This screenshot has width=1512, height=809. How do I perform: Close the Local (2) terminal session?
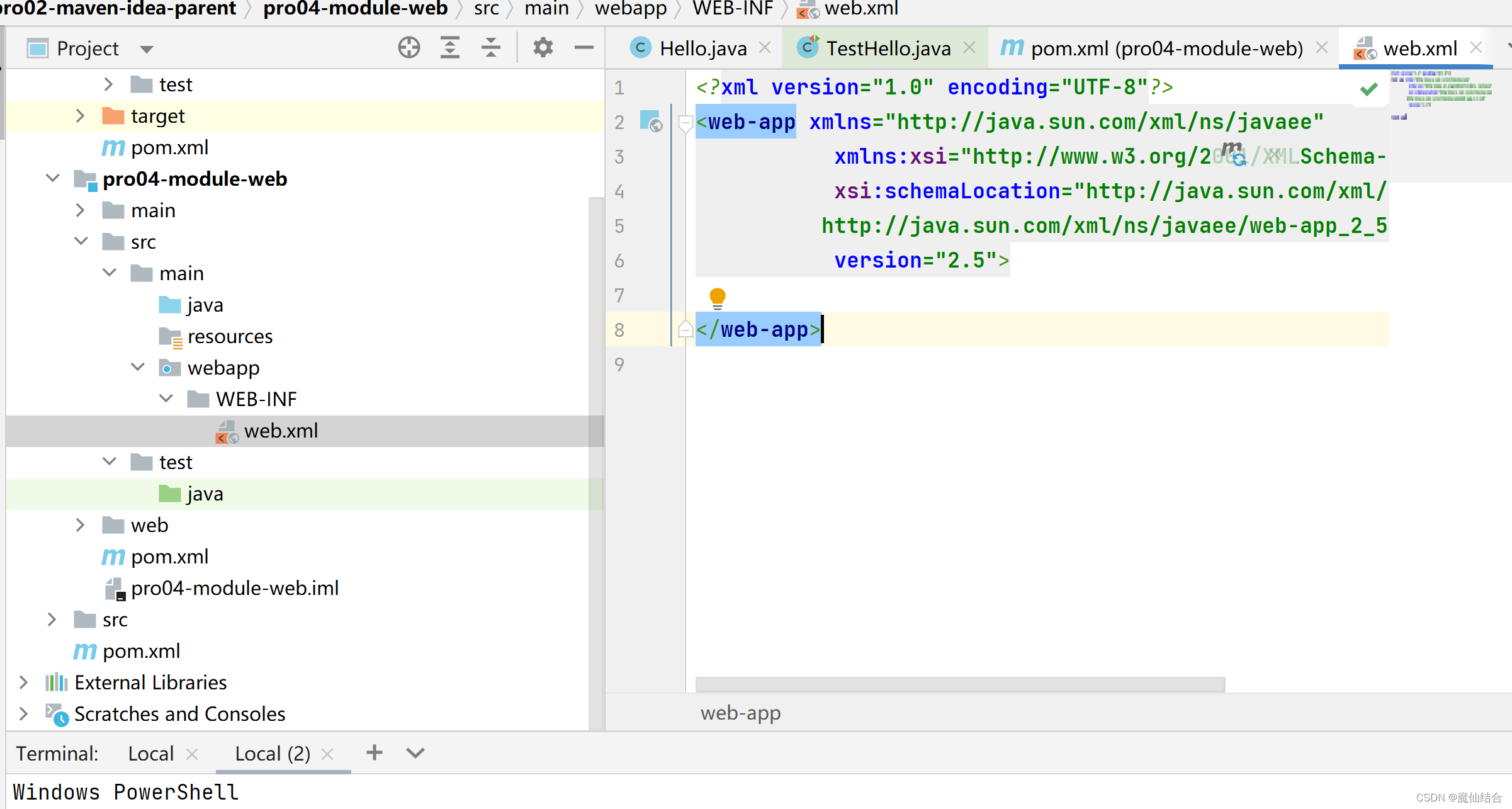click(327, 754)
